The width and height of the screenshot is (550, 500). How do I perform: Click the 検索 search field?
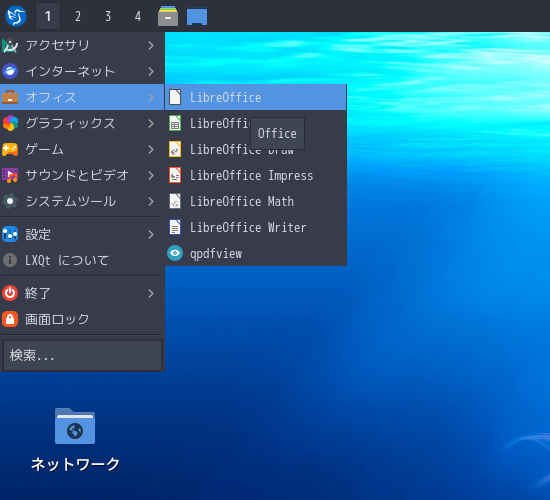82,355
